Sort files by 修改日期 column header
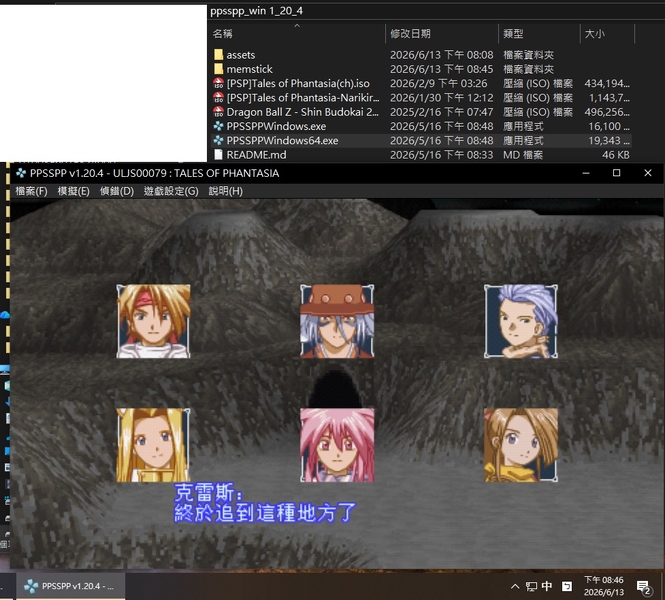Screen dimensions: 665x600 pyautogui.click(x=410, y=33)
